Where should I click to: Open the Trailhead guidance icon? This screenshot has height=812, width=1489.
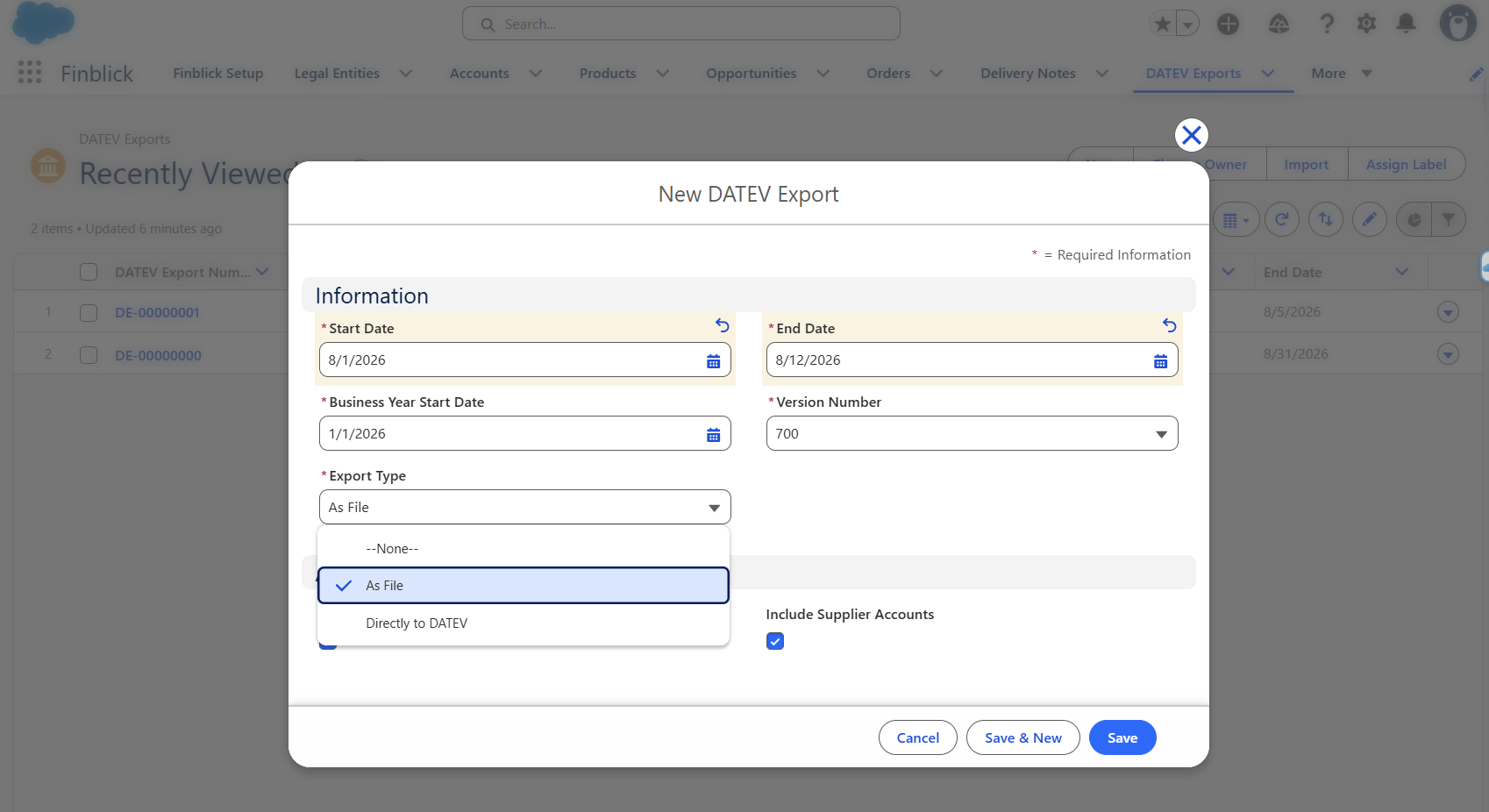1279,24
